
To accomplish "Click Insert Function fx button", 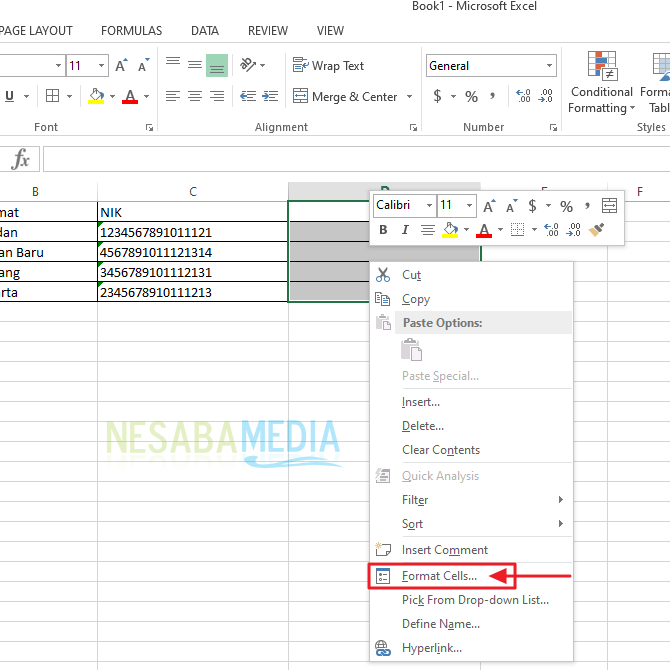I will coord(21,159).
